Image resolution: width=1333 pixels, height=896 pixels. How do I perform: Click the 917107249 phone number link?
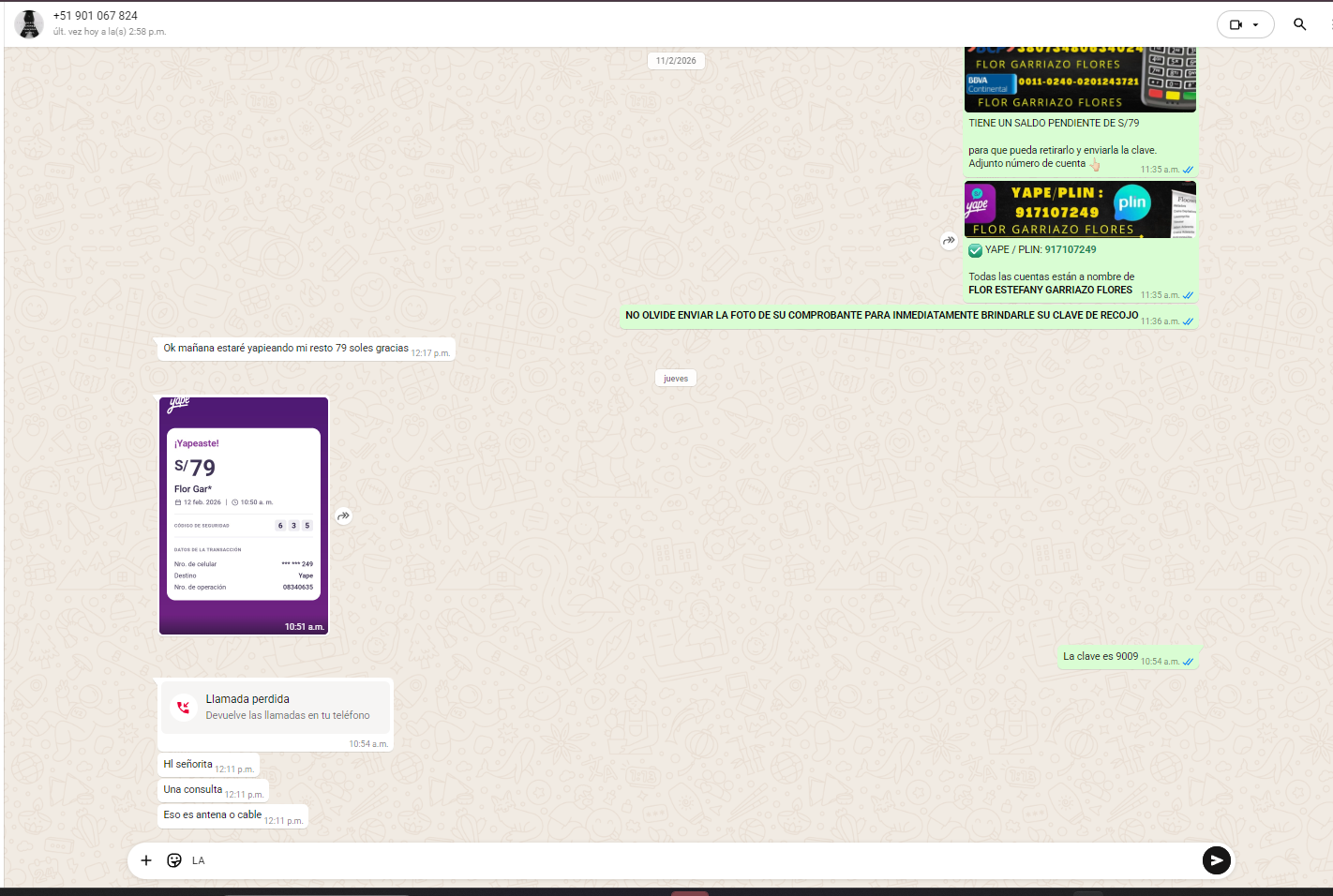(1071, 250)
